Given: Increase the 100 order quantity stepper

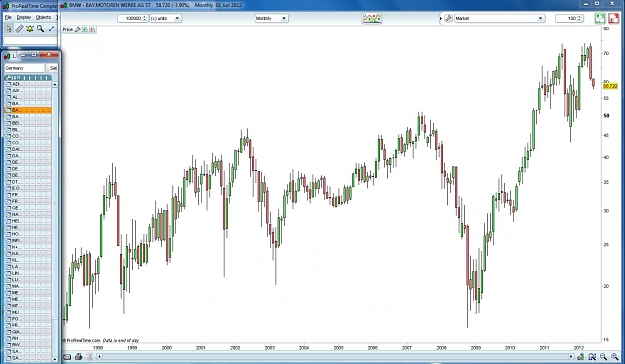Looking at the screenshot, I should click(x=580, y=17).
